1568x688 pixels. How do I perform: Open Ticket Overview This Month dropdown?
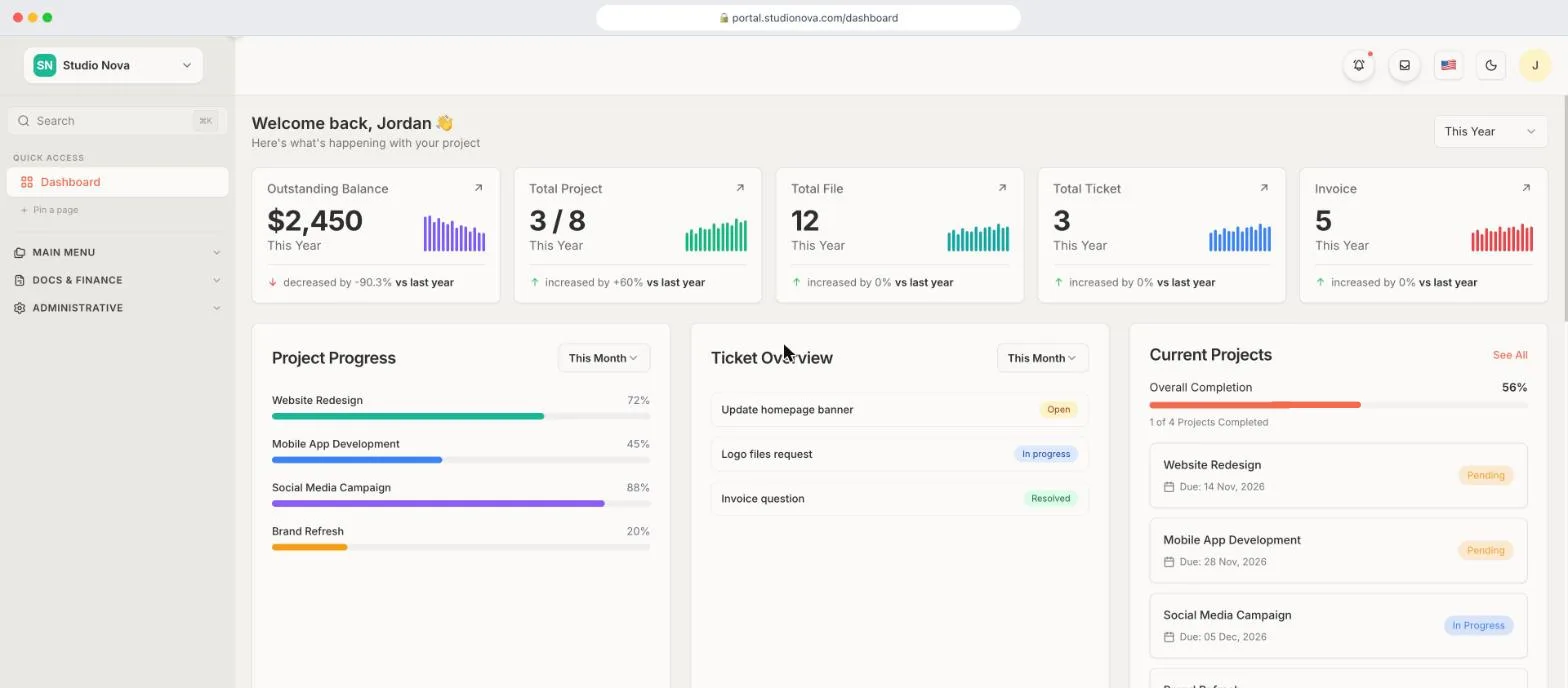point(1043,358)
